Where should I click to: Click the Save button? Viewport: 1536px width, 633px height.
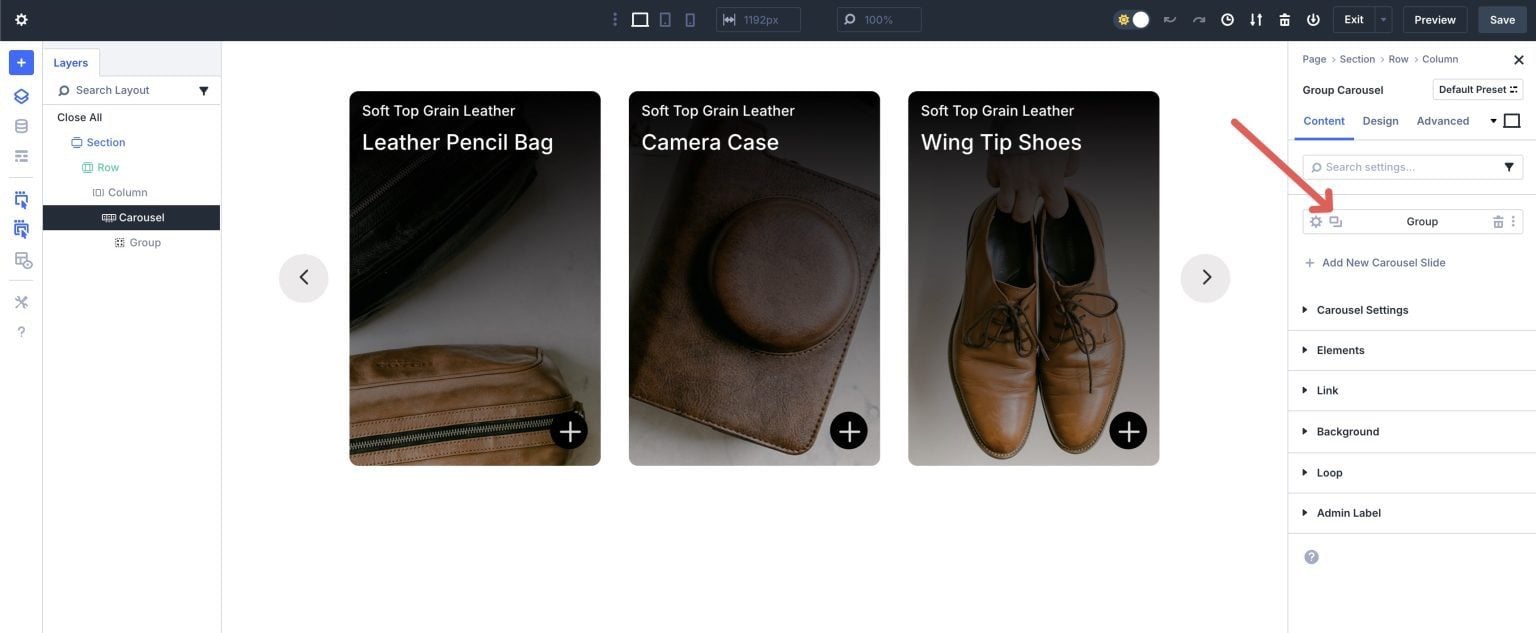coord(1504,18)
